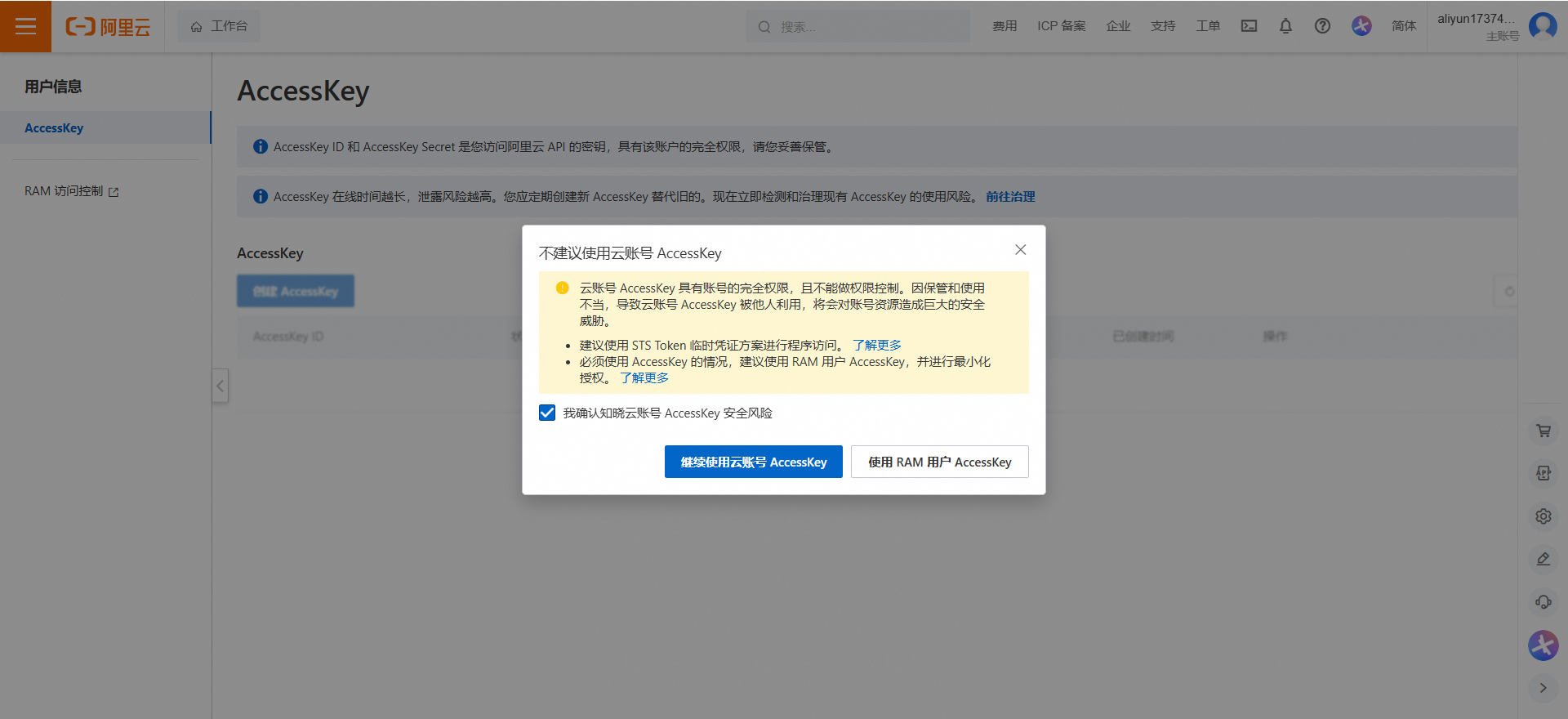Uncheck the AccessKey security risk acknowledgment checkbox

pyautogui.click(x=547, y=413)
